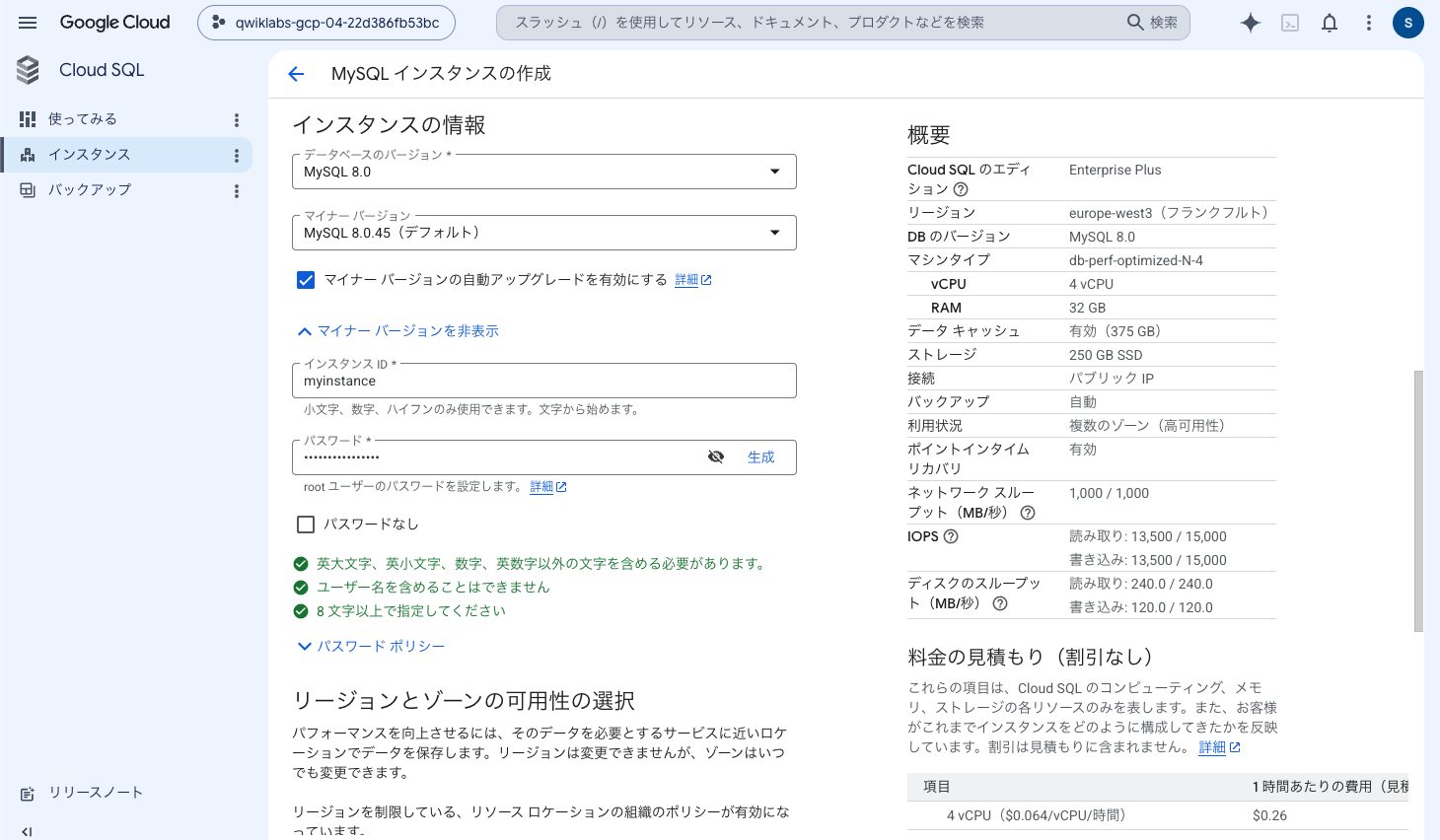
Task: Open the project selector qwiklabs-gcp-04
Action: click(326, 23)
